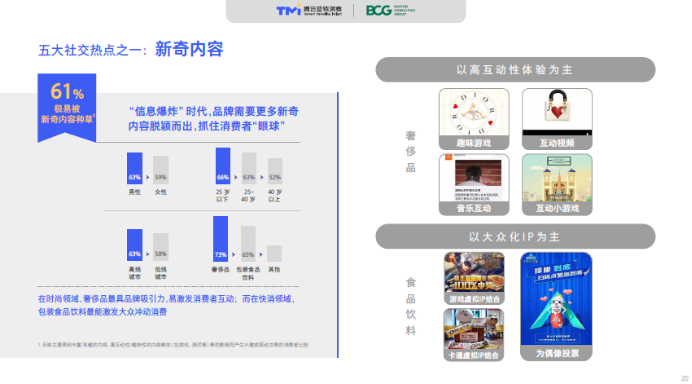
Task: Click the BCG logo in header
Action: pyautogui.click(x=390, y=10)
